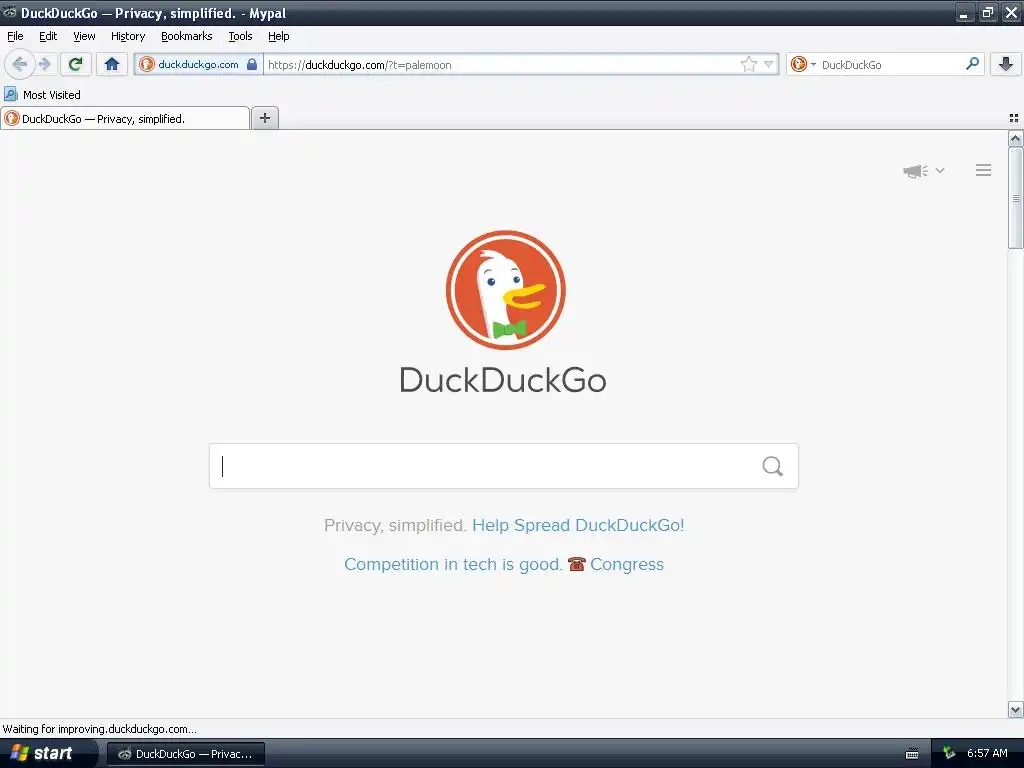Screen dimensions: 1024x768
Task: Open the History menu
Action: tap(128, 36)
